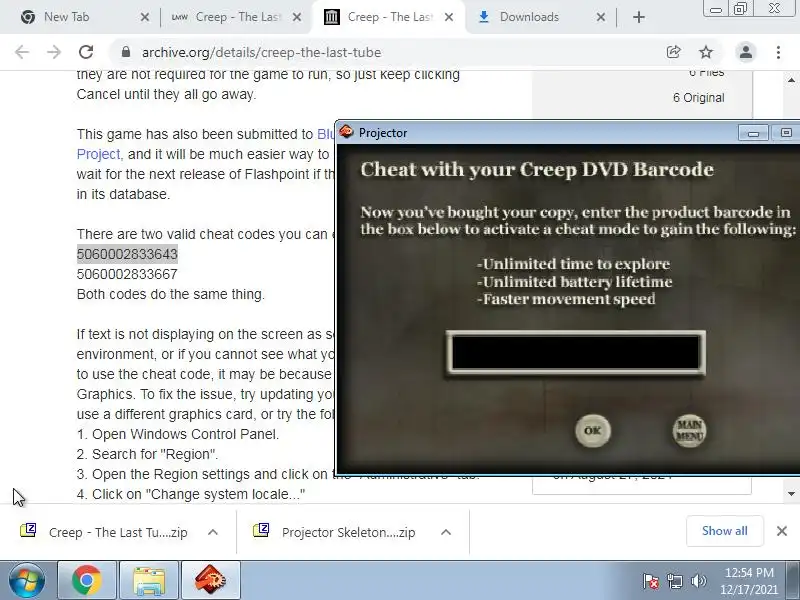The height and width of the screenshot is (600, 800).
Task: Click '4. Click on "Change system locale..."' step
Action: tap(191, 494)
